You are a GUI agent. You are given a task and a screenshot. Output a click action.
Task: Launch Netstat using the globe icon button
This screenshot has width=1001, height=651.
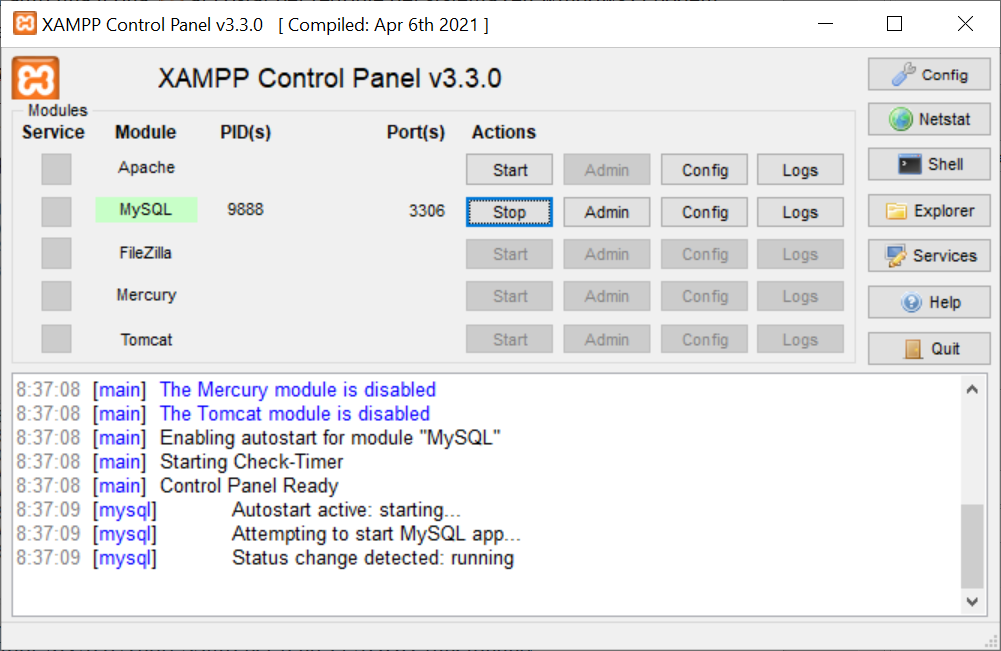tap(929, 119)
